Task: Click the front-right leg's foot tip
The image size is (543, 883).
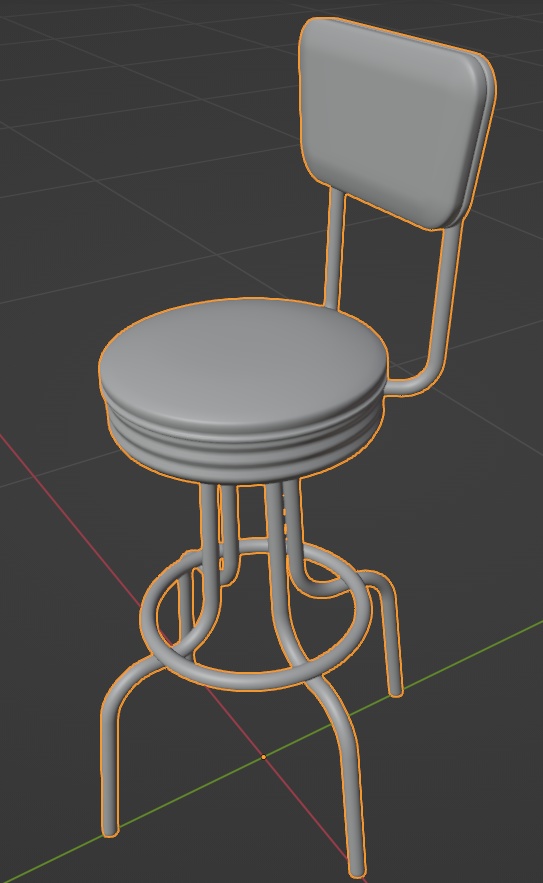Action: tap(356, 871)
